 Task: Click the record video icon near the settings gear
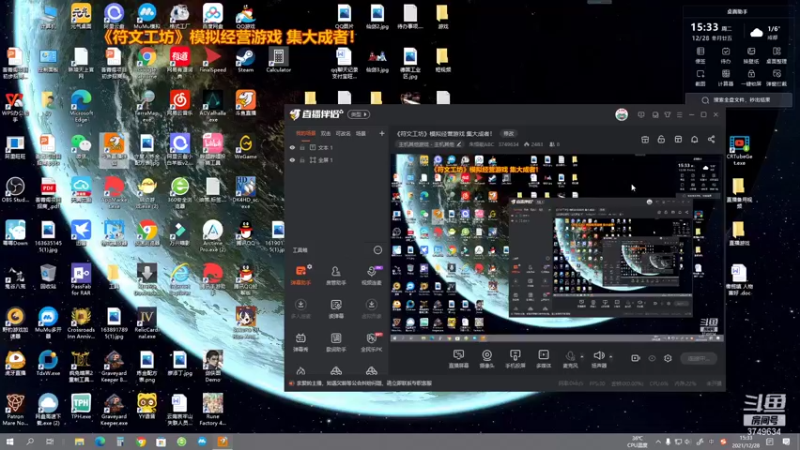[635, 358]
